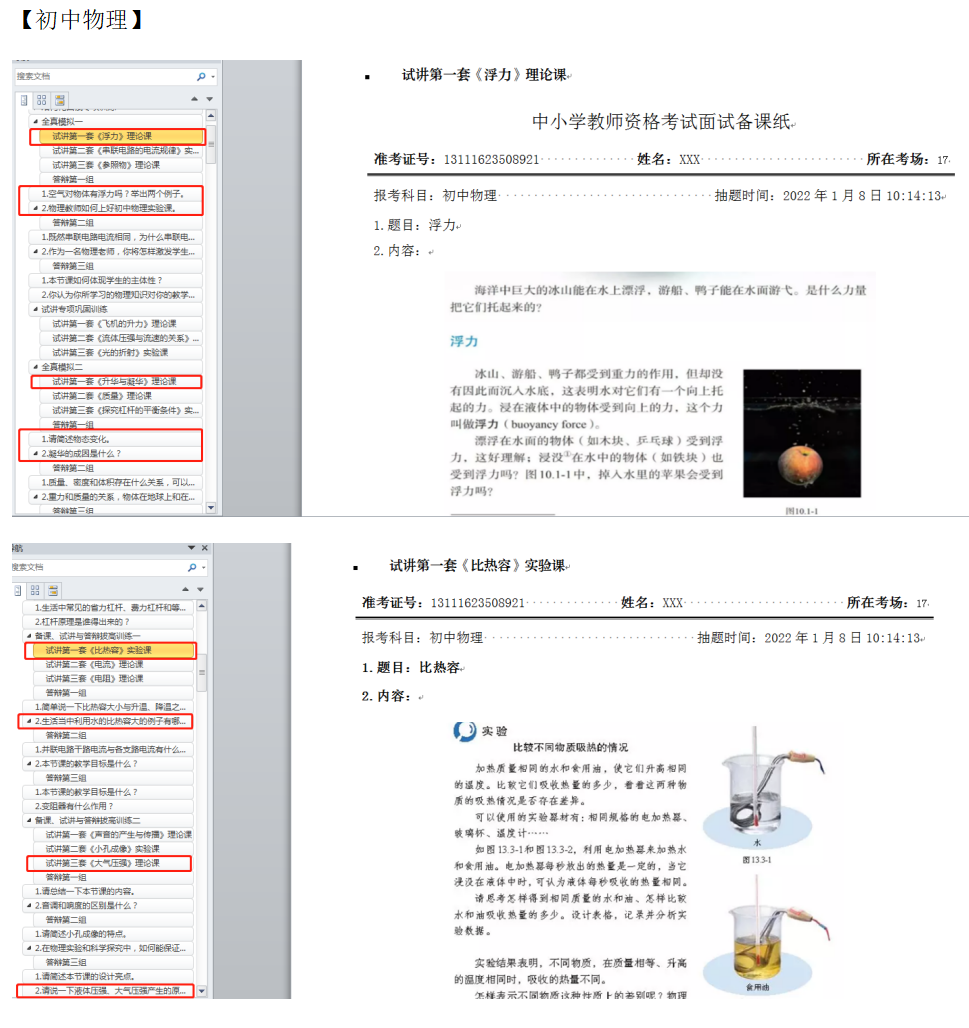The width and height of the screenshot is (969, 1028).
Task: Jump to previous heading in upper navigation pane
Action: coord(194,99)
